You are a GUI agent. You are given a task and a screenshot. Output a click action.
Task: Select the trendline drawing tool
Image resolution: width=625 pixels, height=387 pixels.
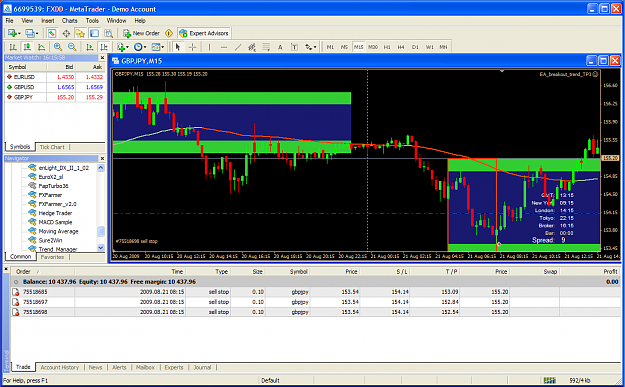coord(238,47)
